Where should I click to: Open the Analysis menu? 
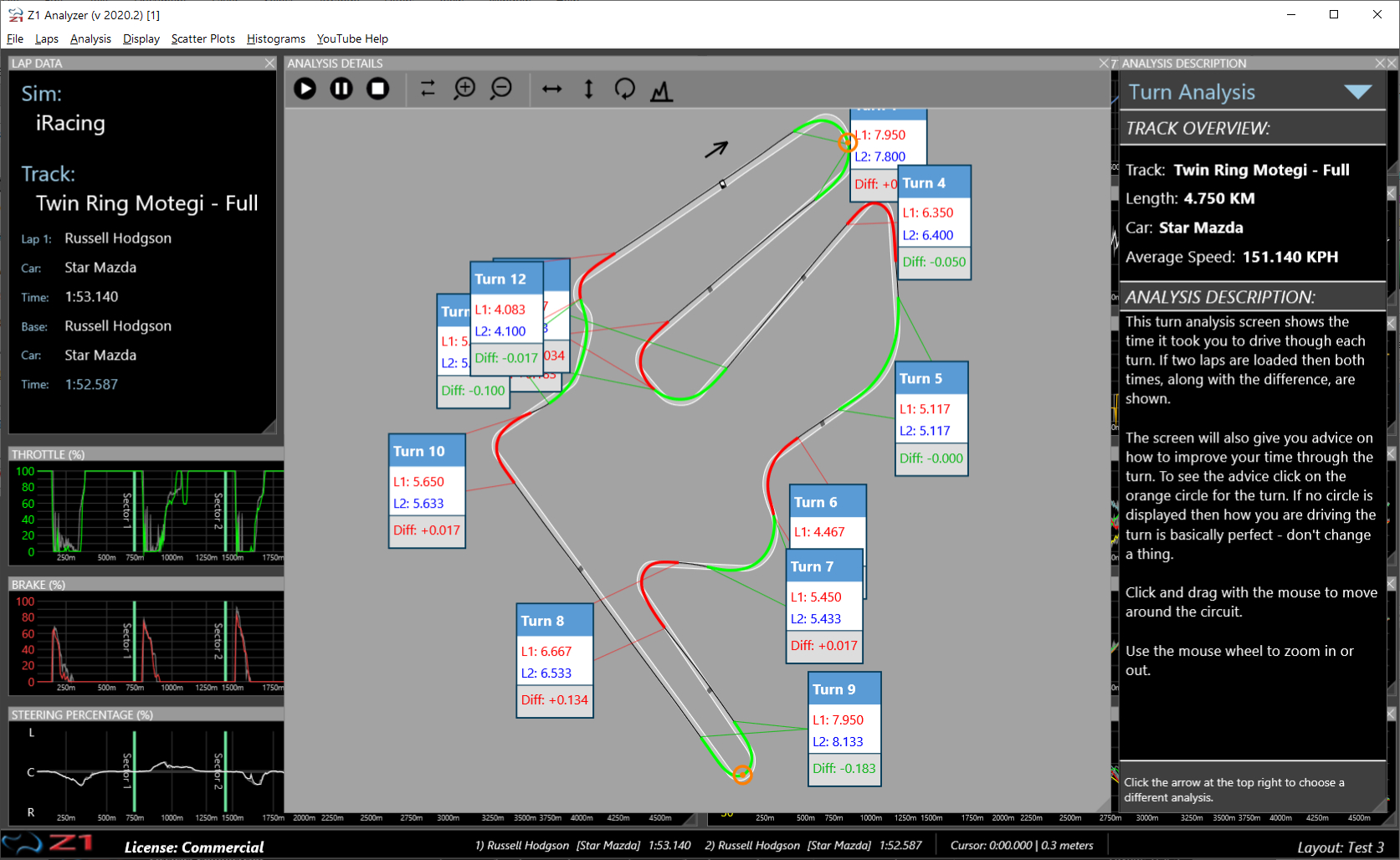coord(90,38)
